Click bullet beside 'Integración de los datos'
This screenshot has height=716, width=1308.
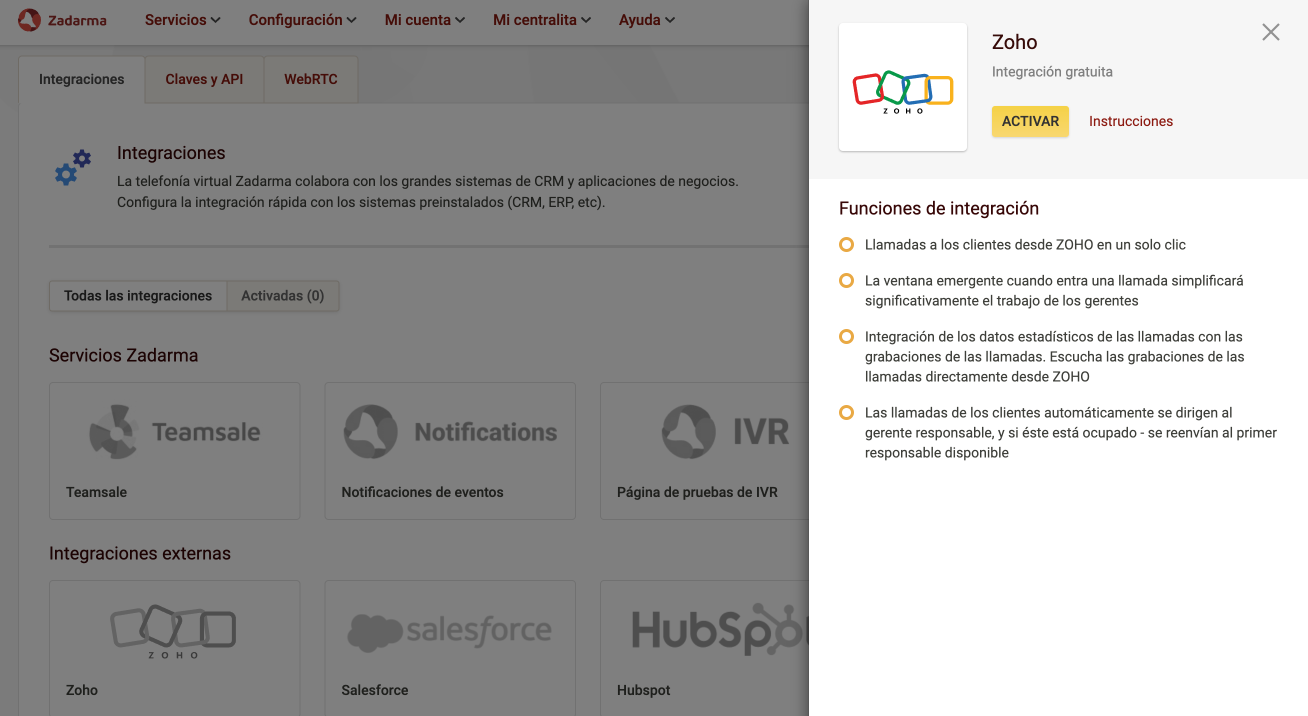click(x=846, y=337)
